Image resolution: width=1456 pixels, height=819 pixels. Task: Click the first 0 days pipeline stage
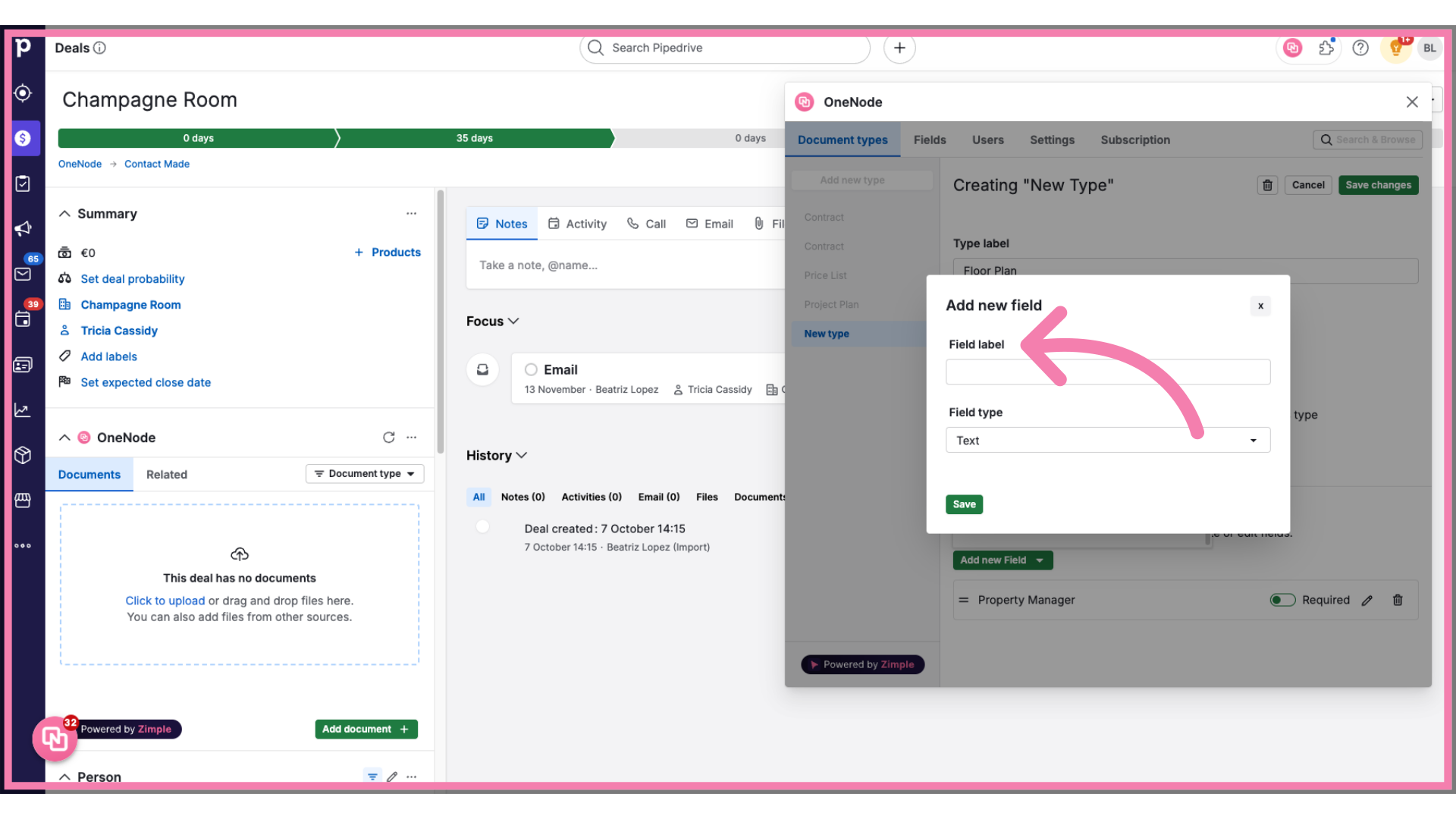[x=198, y=138]
